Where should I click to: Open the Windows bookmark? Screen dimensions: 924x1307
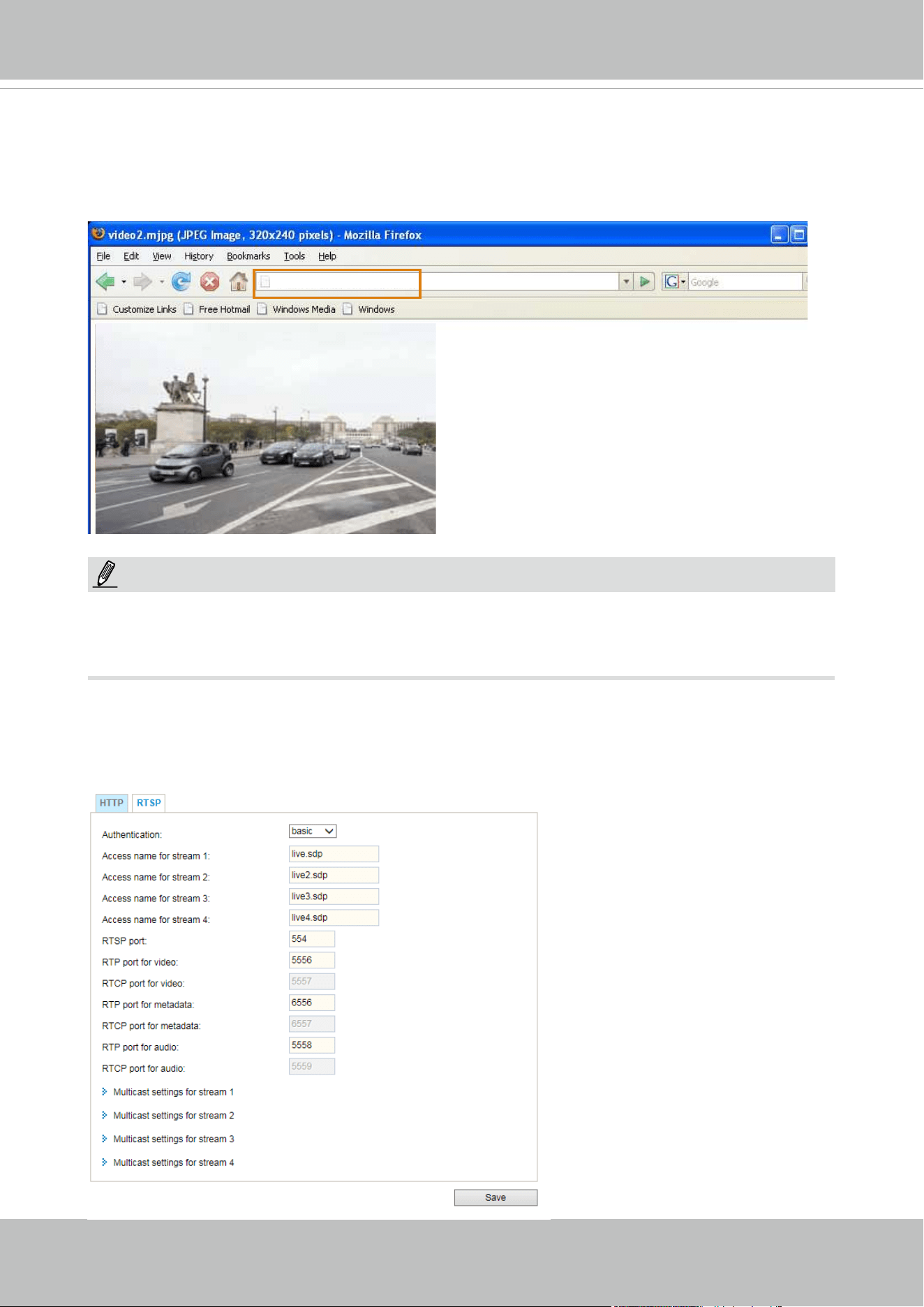click(369, 309)
